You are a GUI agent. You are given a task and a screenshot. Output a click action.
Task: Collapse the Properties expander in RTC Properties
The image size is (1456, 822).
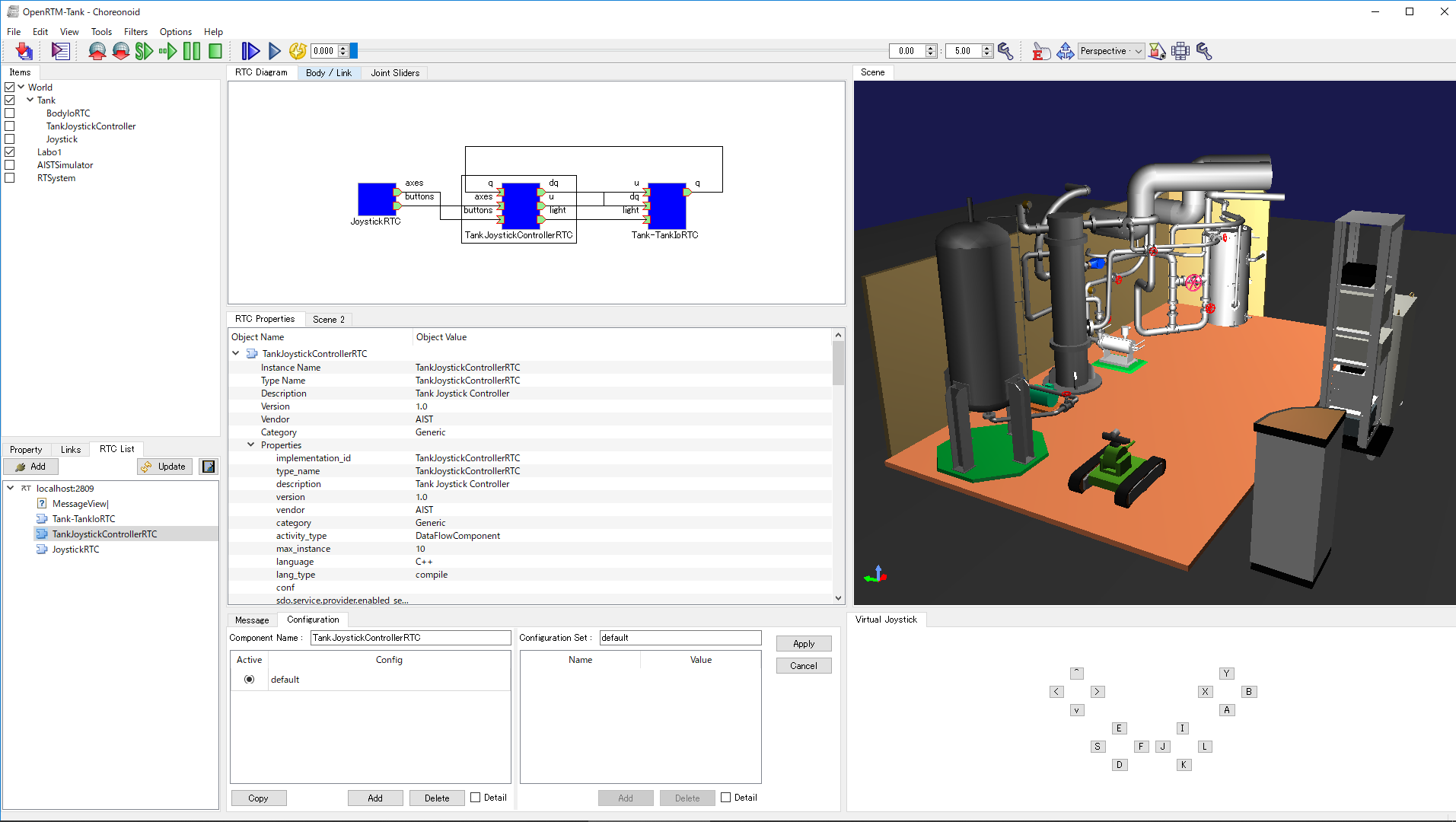[x=251, y=444]
